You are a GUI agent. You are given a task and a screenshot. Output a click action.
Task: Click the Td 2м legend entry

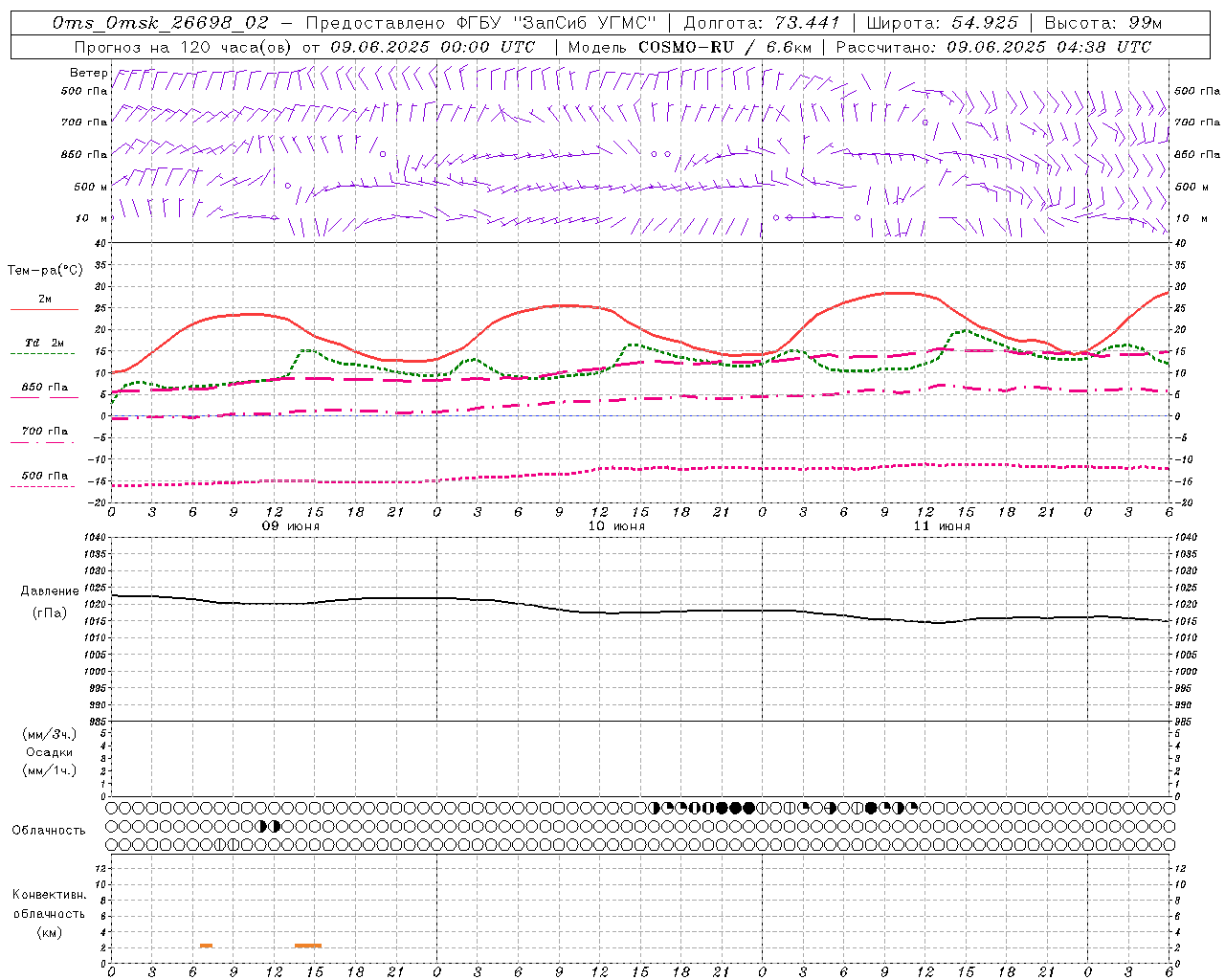[x=45, y=343]
